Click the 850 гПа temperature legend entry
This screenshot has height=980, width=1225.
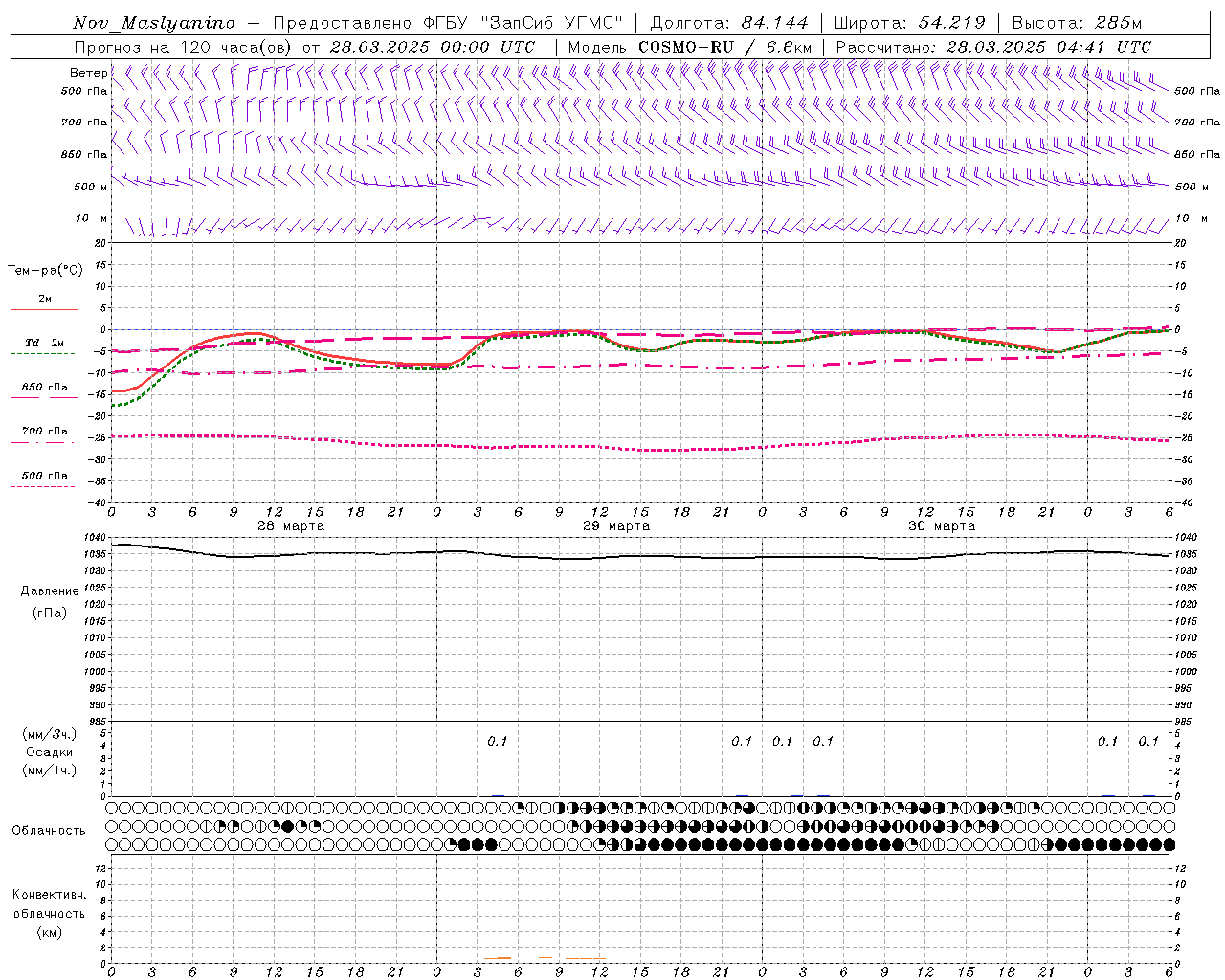45,388
